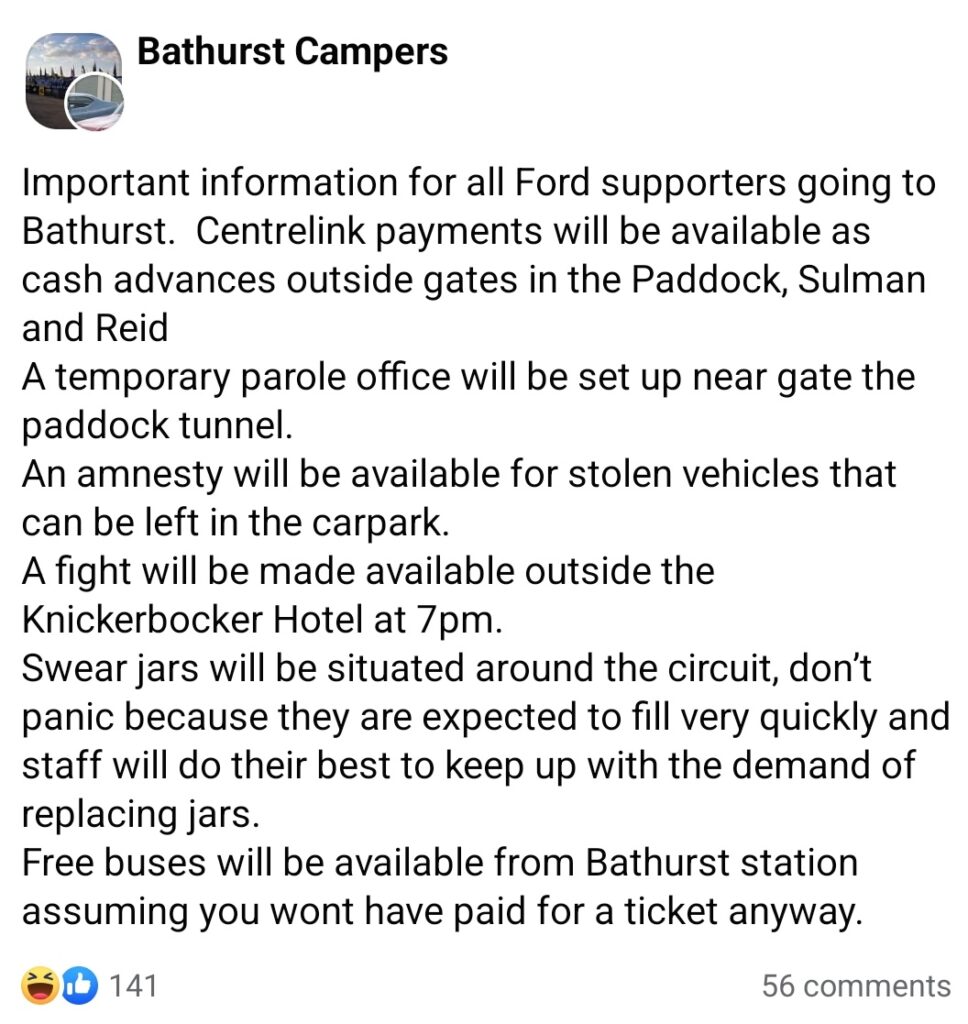Click the laughing Haha reaction emoji
The height and width of the screenshot is (1024, 968).
pos(39,985)
